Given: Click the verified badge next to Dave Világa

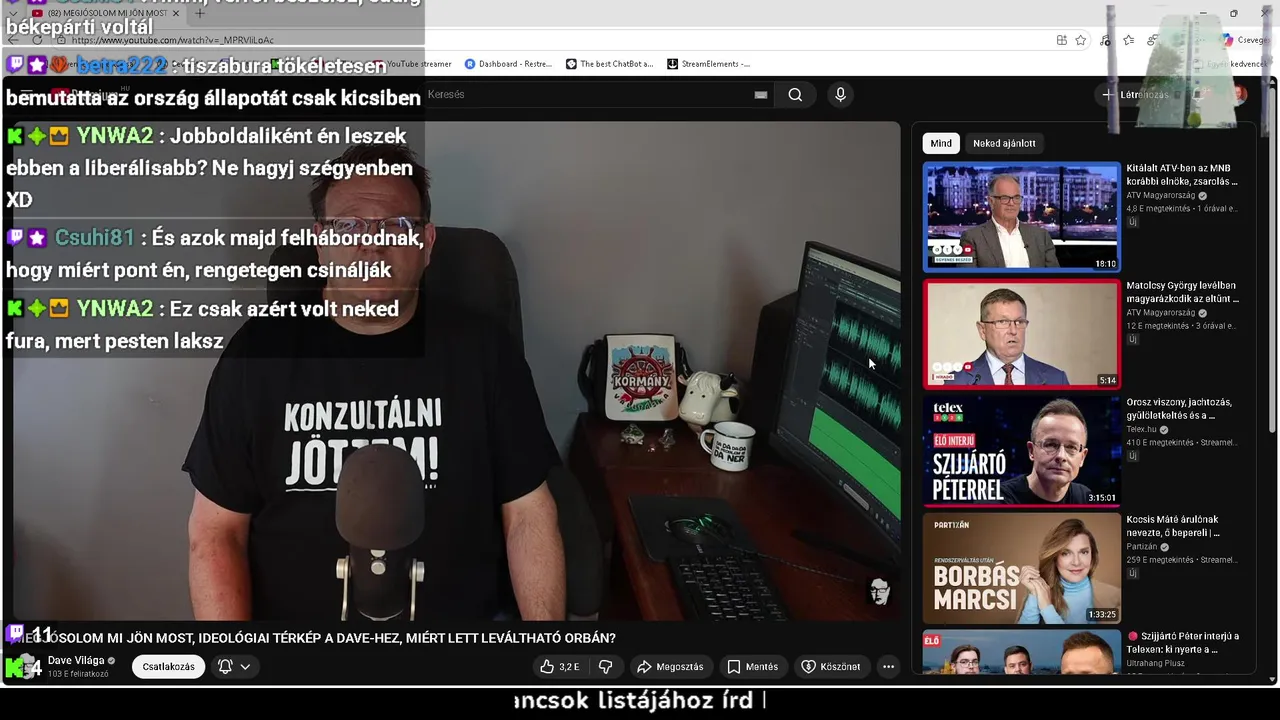Looking at the screenshot, I should coord(112,661).
